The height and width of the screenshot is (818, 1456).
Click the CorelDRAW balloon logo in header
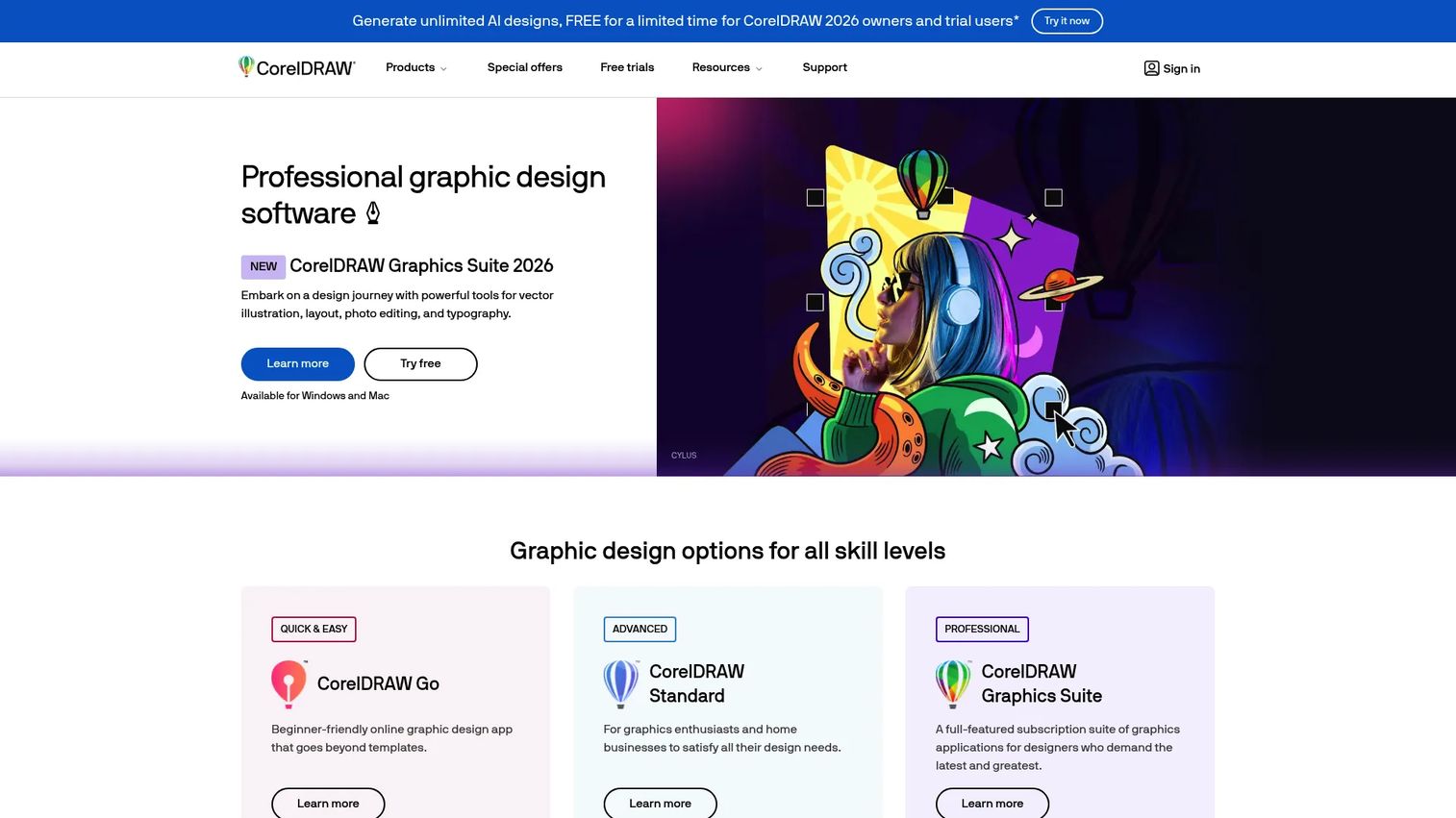[x=246, y=66]
